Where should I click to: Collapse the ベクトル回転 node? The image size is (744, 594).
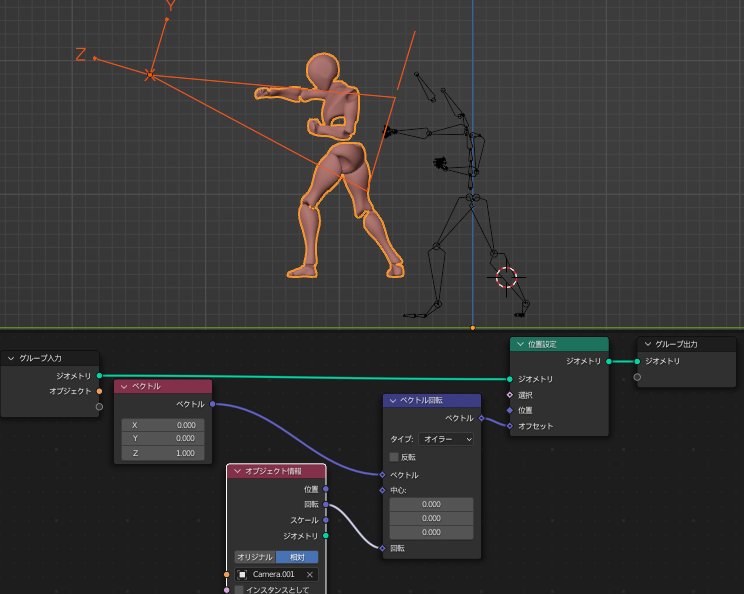(x=392, y=401)
